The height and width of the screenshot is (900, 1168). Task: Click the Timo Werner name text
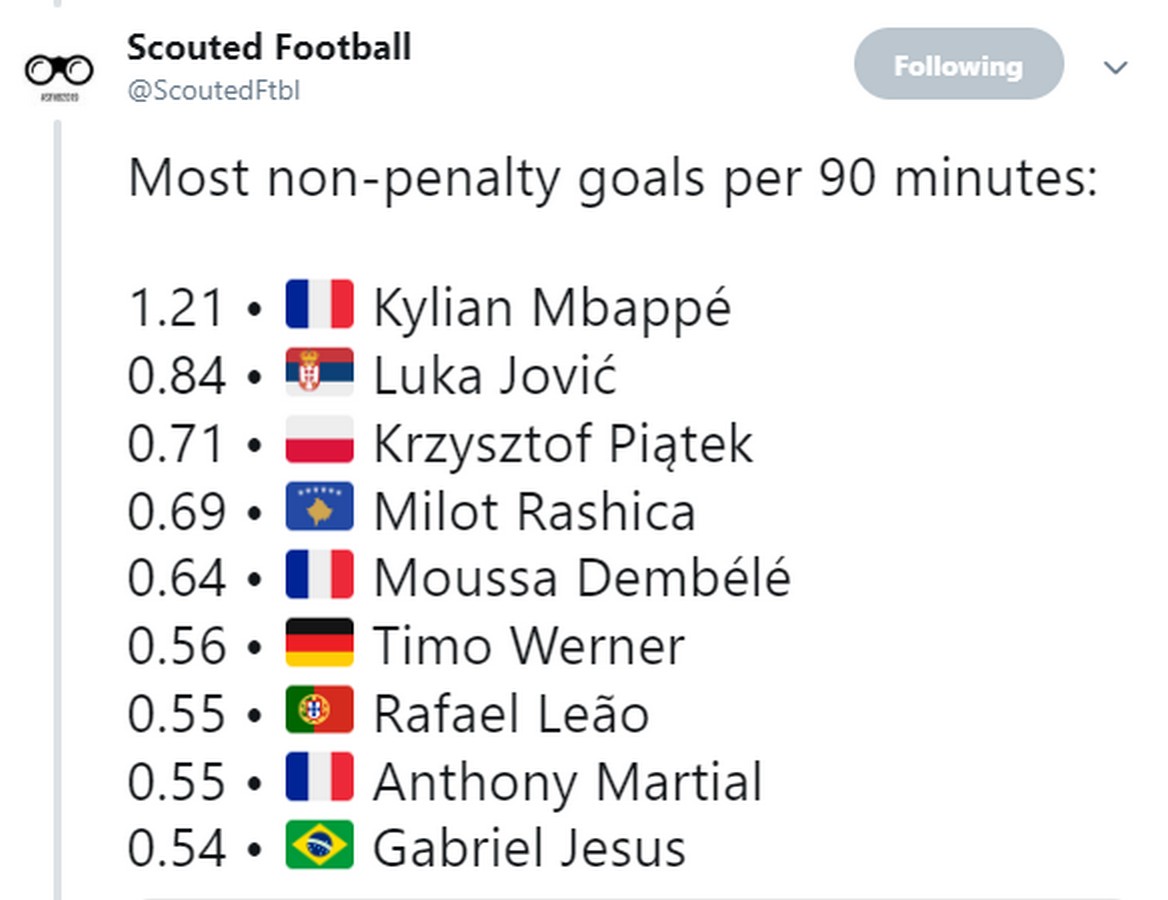point(528,645)
